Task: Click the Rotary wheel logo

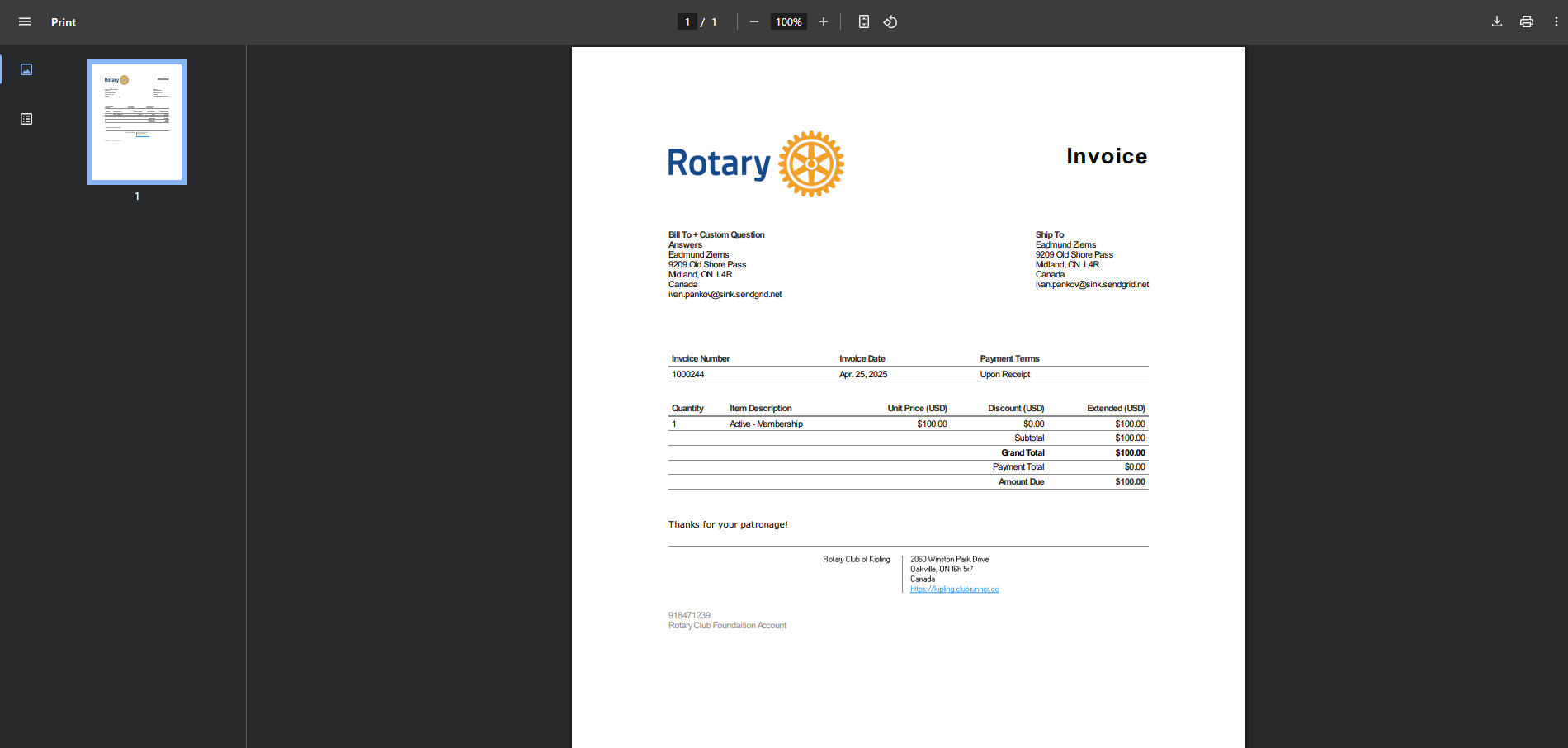Action: tap(810, 163)
